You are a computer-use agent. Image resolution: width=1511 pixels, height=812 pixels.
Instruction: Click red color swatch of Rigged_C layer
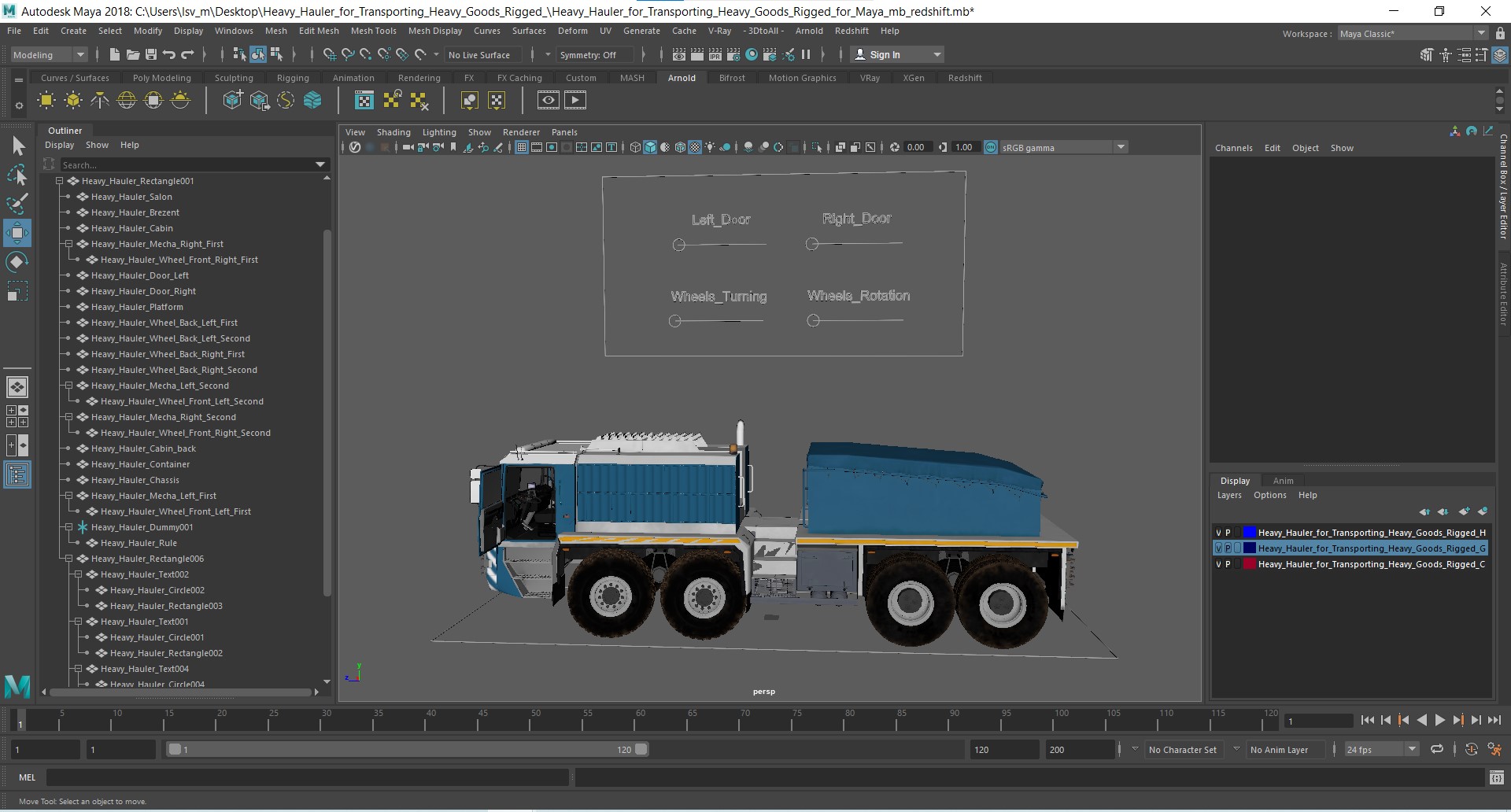point(1249,564)
